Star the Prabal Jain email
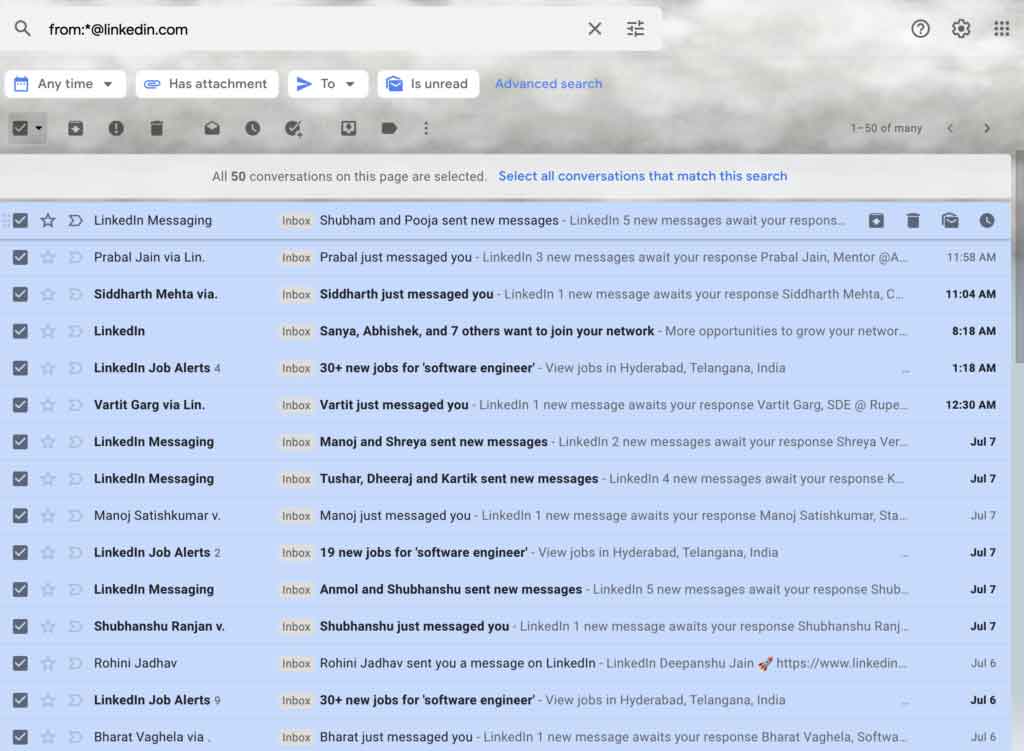 pos(48,257)
